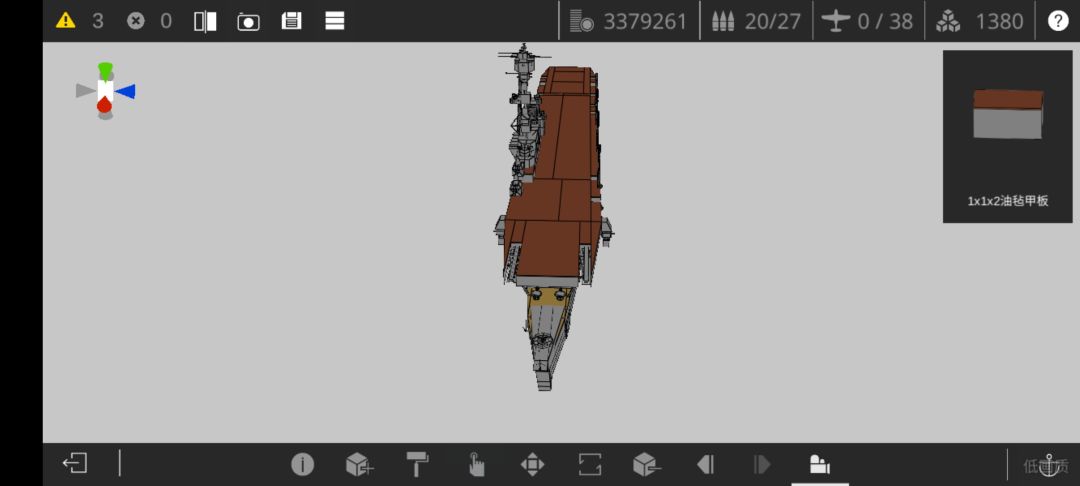The width and height of the screenshot is (1080, 486).
Task: Switch to the ship parts tab icon
Action: point(820,465)
